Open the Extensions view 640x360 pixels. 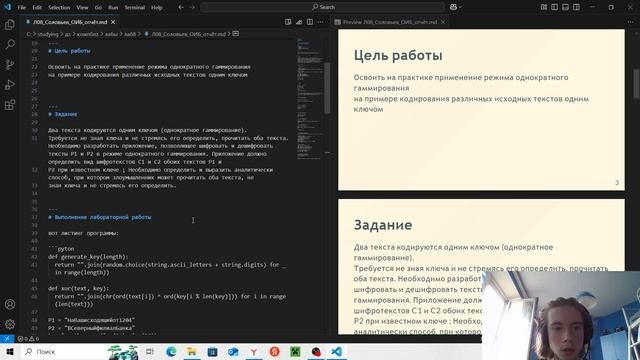coord(10,104)
